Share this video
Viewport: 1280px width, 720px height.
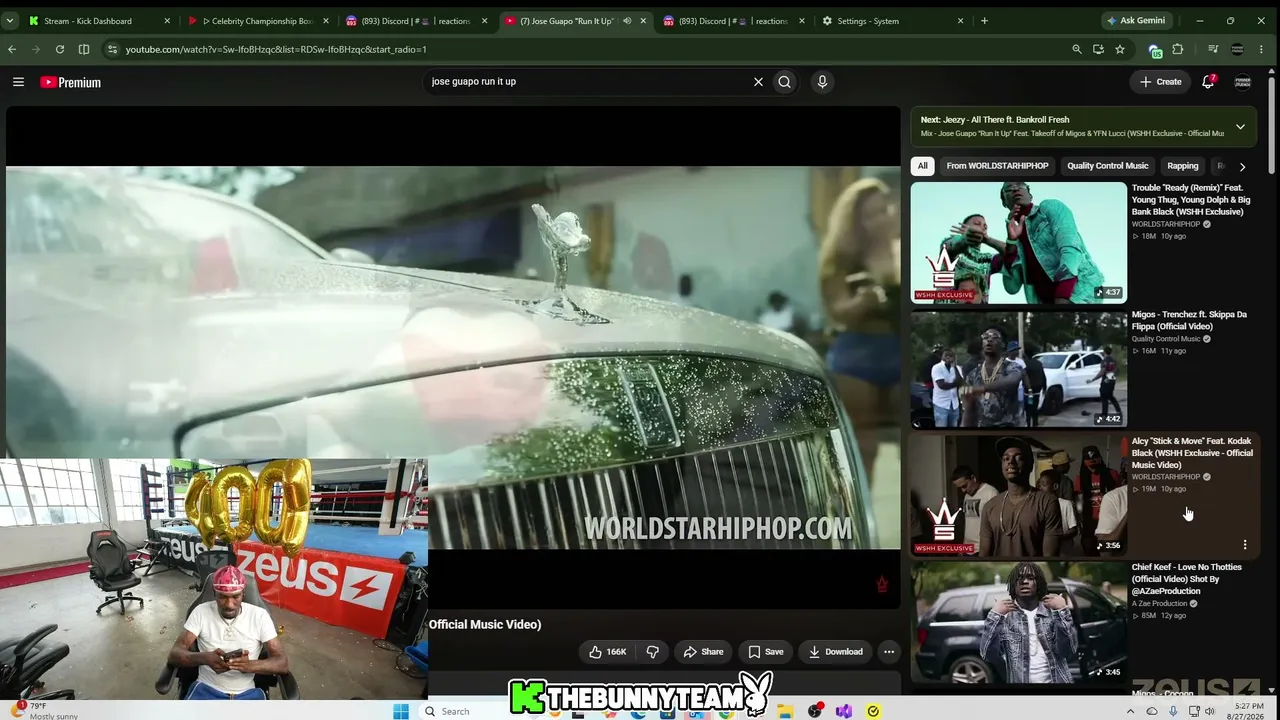(x=703, y=652)
